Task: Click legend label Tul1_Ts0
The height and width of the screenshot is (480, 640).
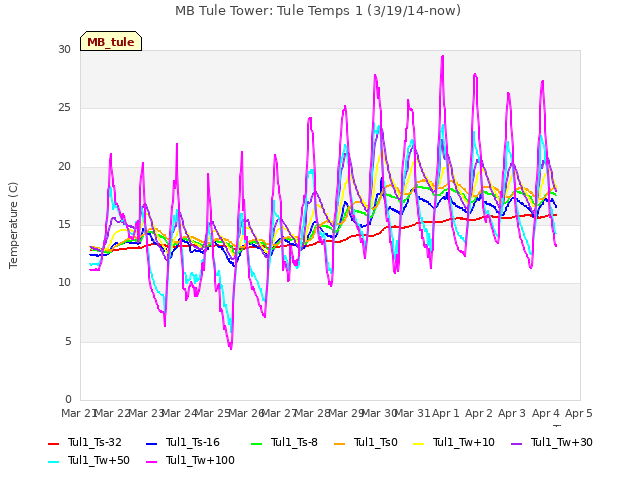Action: 376,442
